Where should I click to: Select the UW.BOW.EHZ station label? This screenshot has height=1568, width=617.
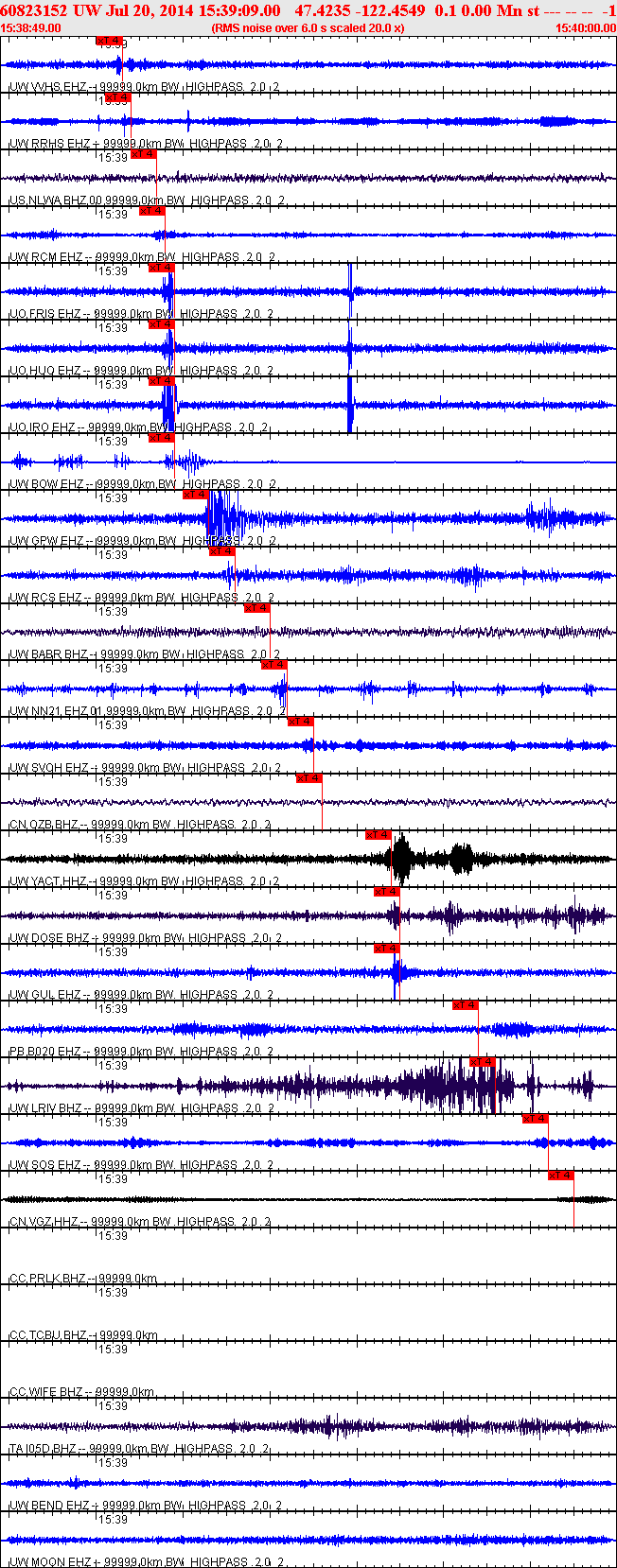[142, 484]
